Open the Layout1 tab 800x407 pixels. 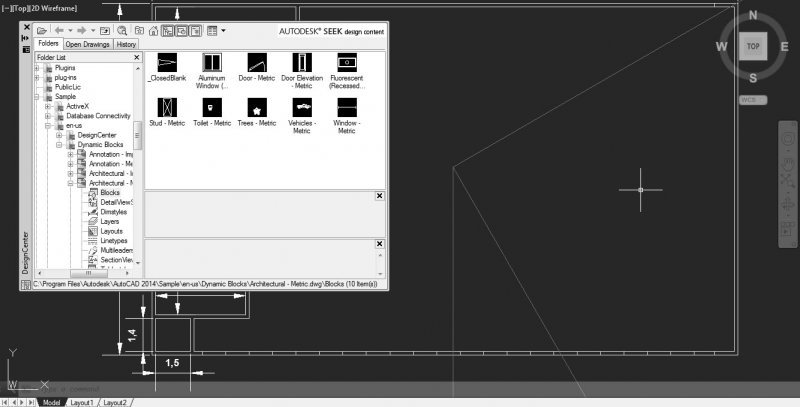point(82,402)
